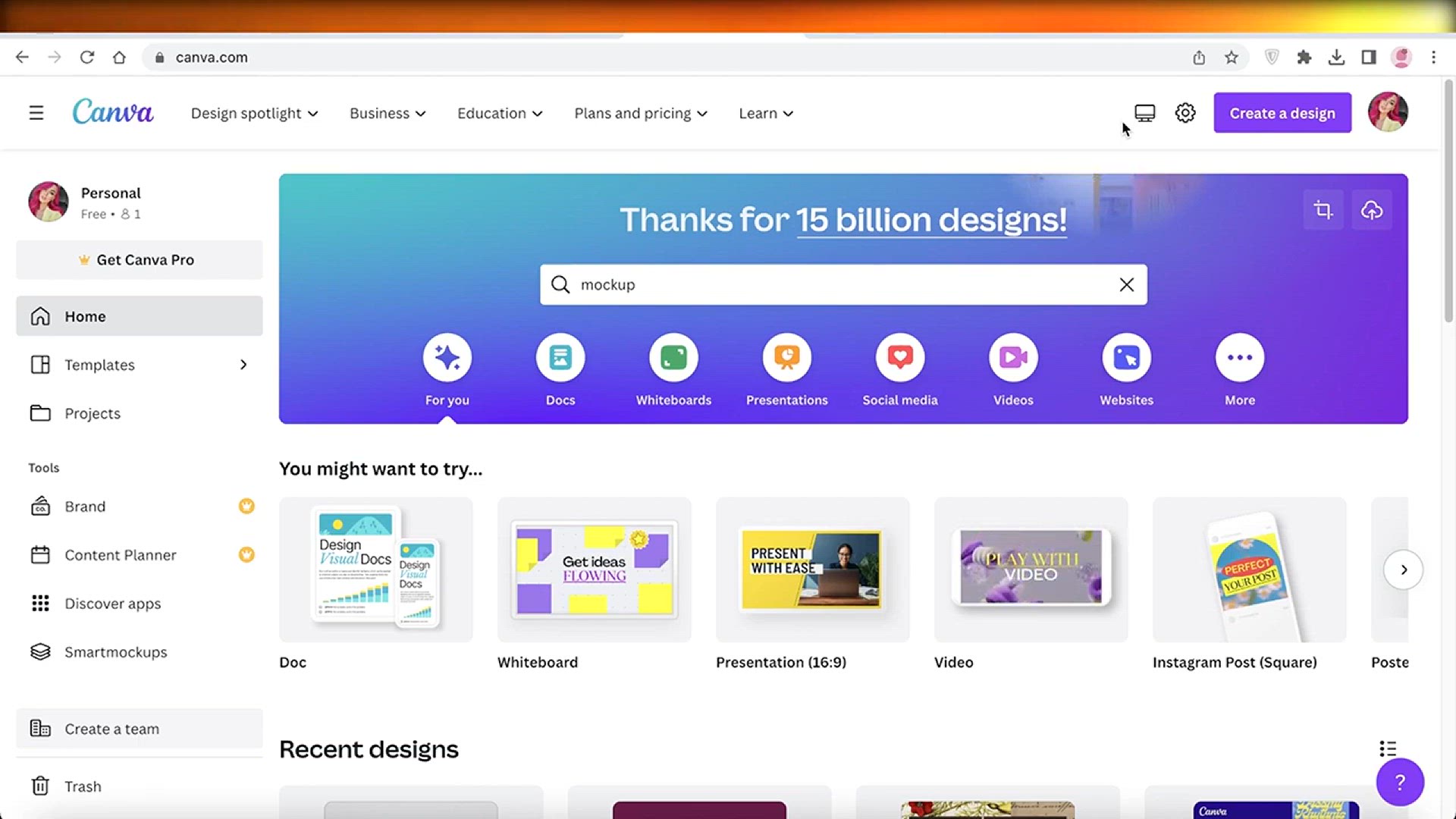The width and height of the screenshot is (1456, 819).
Task: Switch Recent designs to list view
Action: point(1388,749)
